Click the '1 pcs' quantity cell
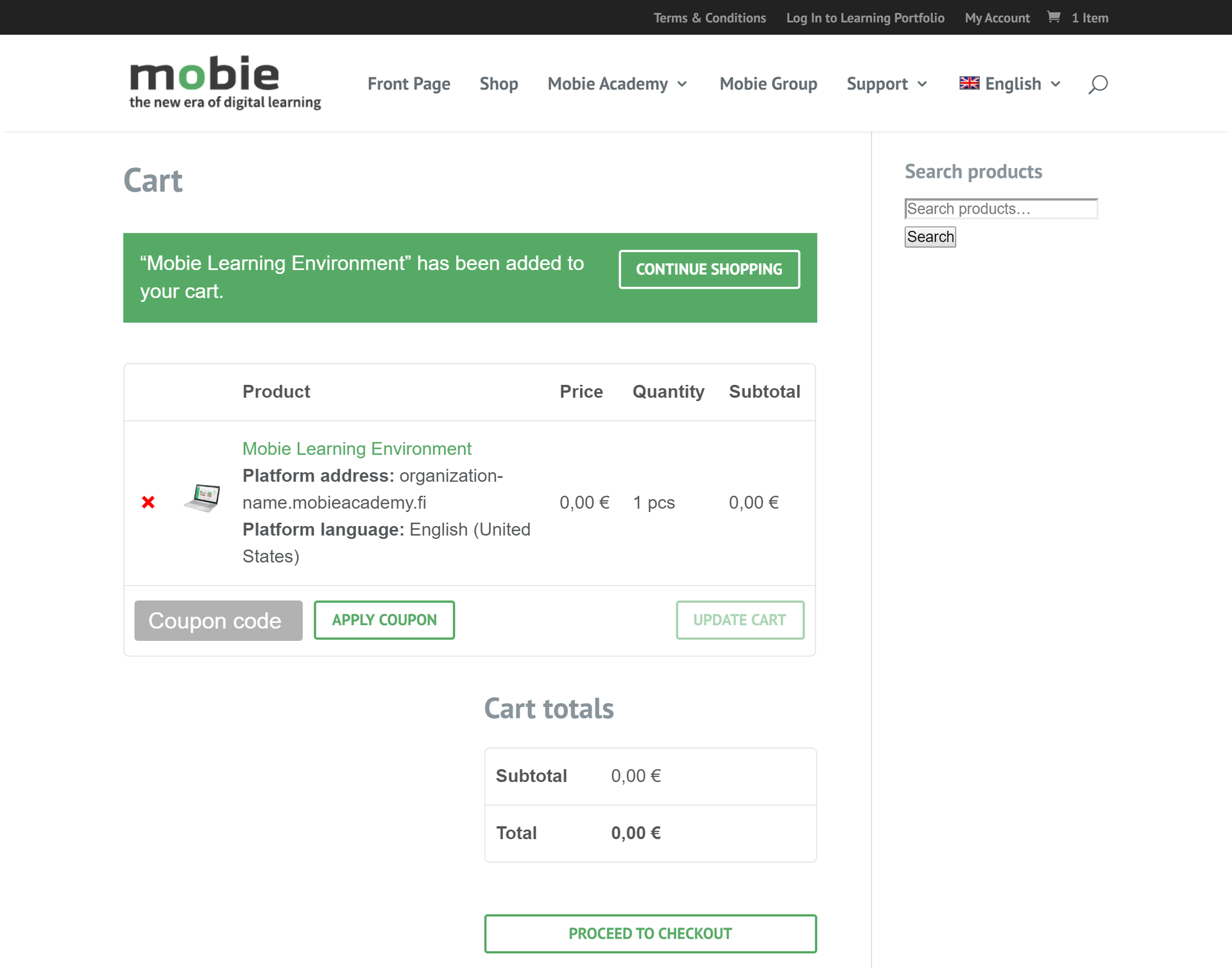 tap(654, 503)
